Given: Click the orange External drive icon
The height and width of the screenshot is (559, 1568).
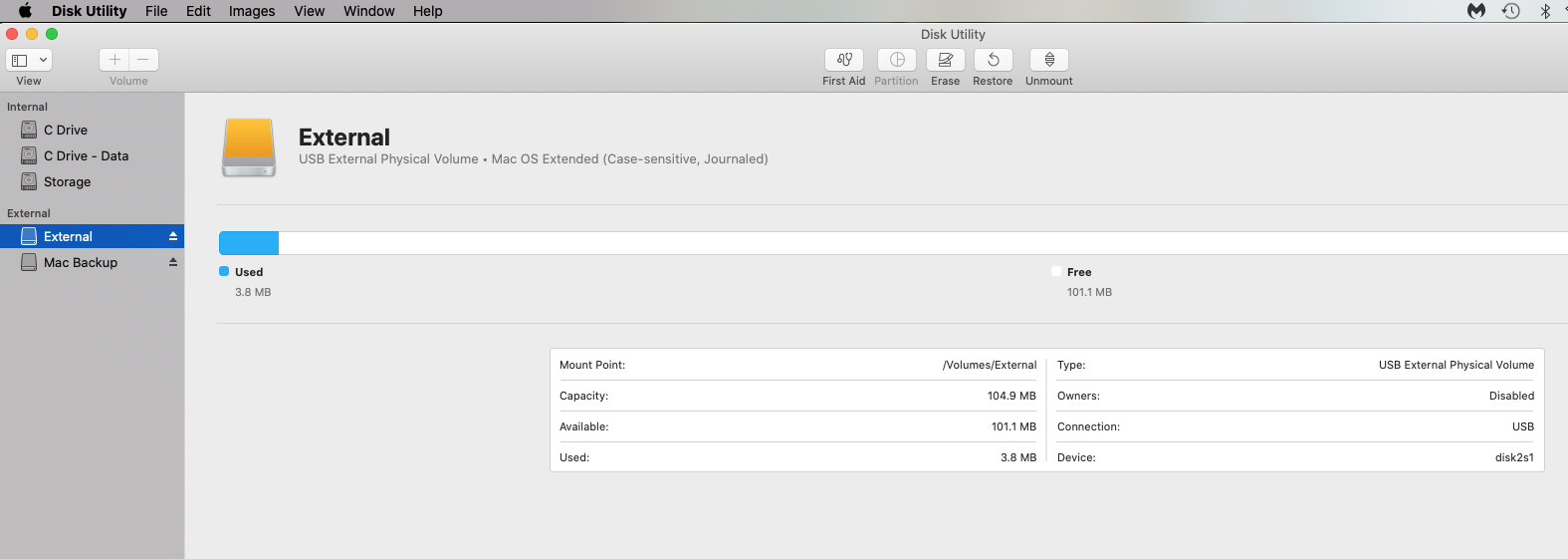Looking at the screenshot, I should [x=249, y=147].
